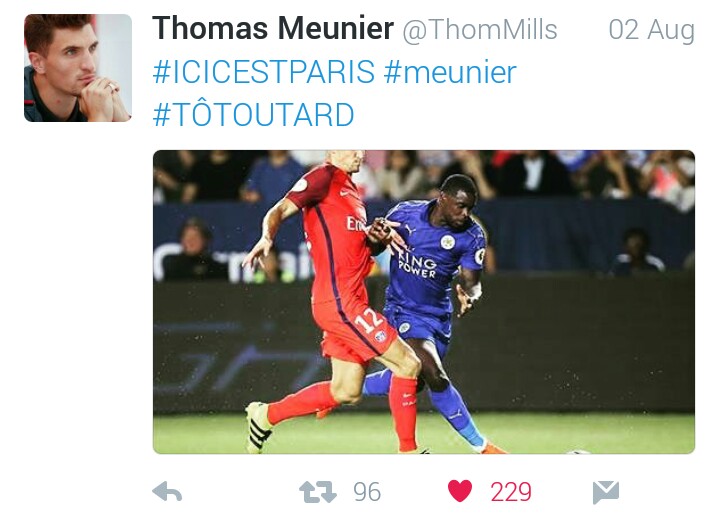Click the number 12 on red shorts

coord(368,319)
